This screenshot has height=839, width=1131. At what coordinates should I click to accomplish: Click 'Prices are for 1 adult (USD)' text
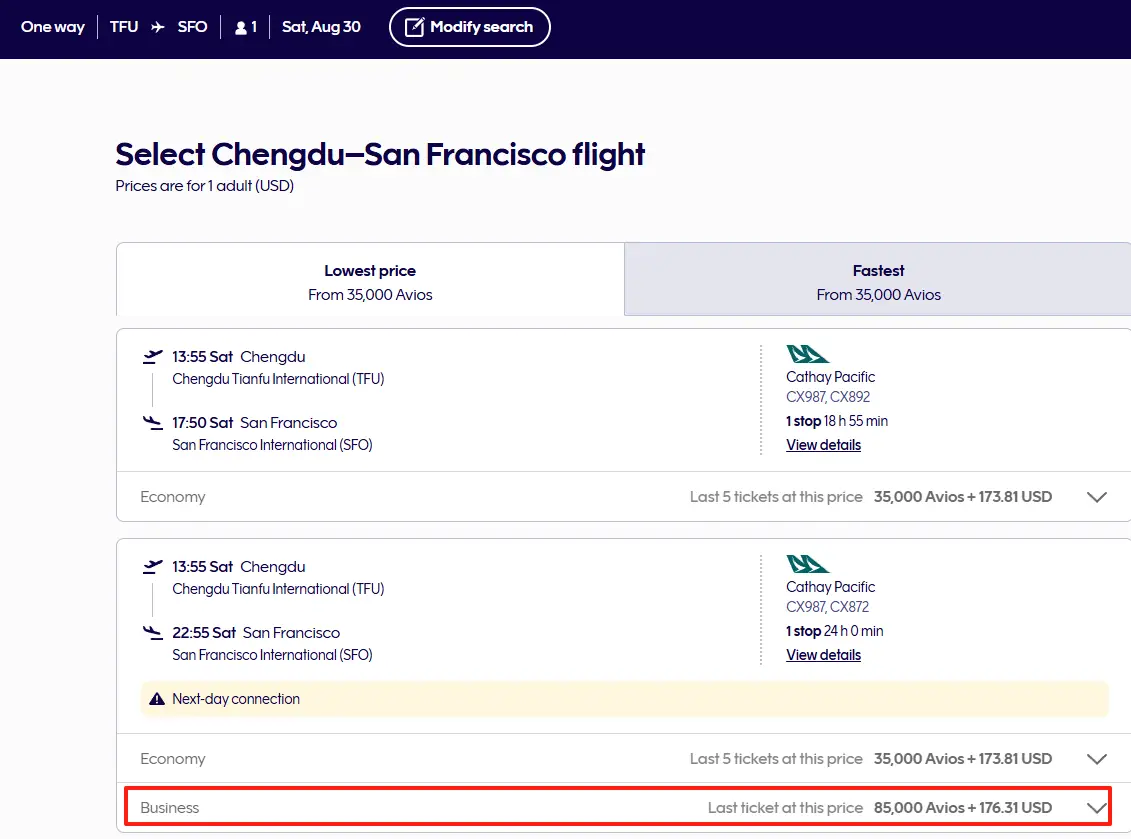point(205,186)
